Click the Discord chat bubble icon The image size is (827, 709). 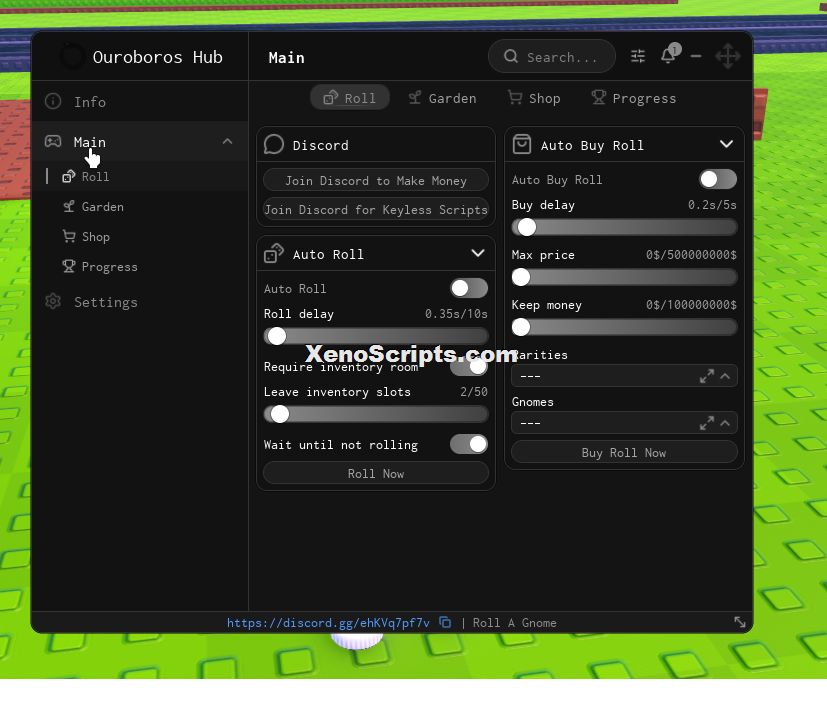click(274, 145)
